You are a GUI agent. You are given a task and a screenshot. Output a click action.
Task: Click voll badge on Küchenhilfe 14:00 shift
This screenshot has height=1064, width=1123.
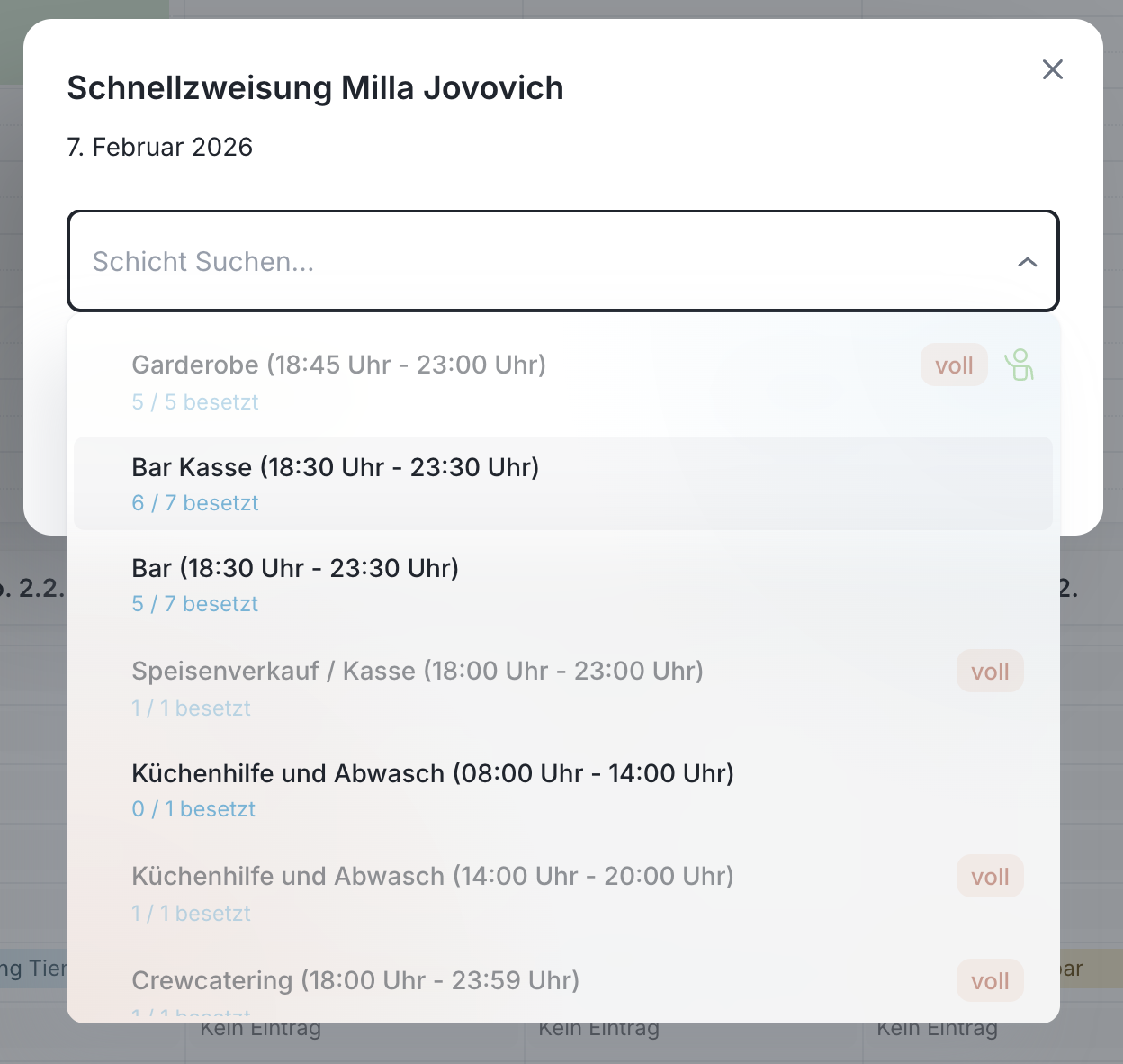pyautogui.click(x=990, y=877)
